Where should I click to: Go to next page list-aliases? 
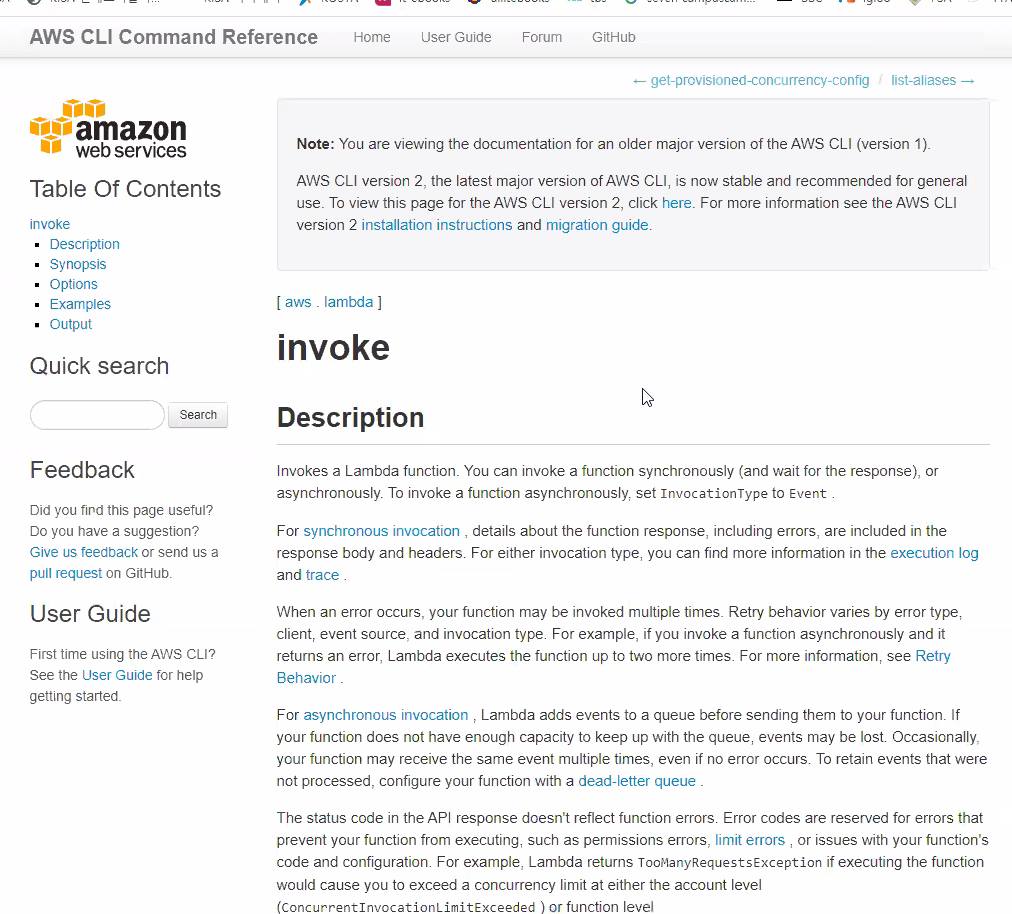click(x=933, y=80)
